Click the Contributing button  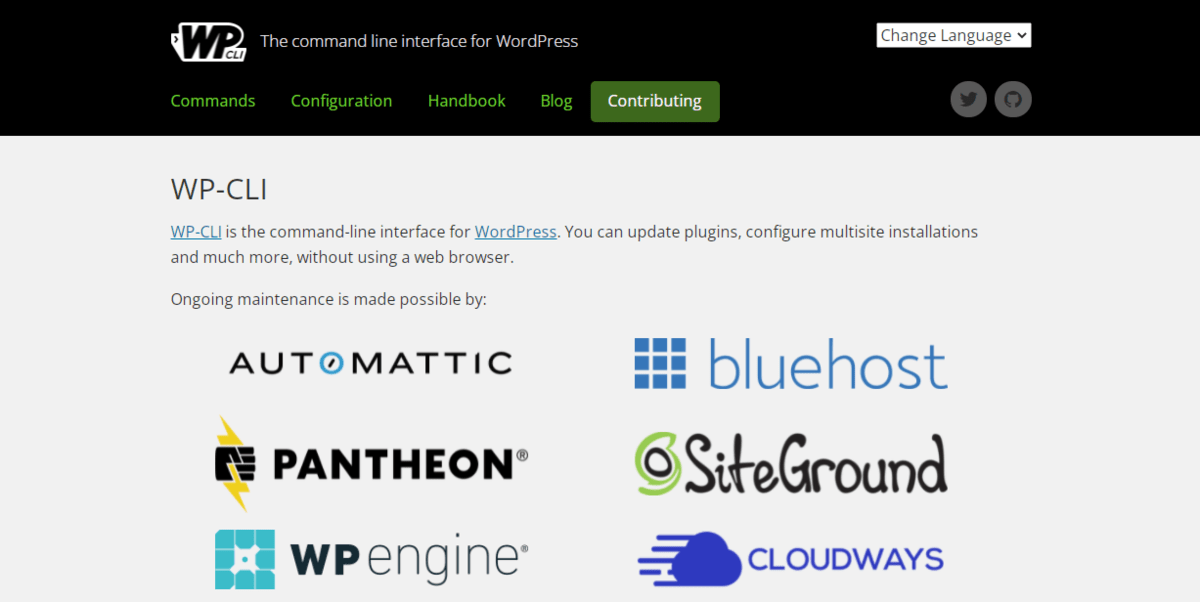655,101
